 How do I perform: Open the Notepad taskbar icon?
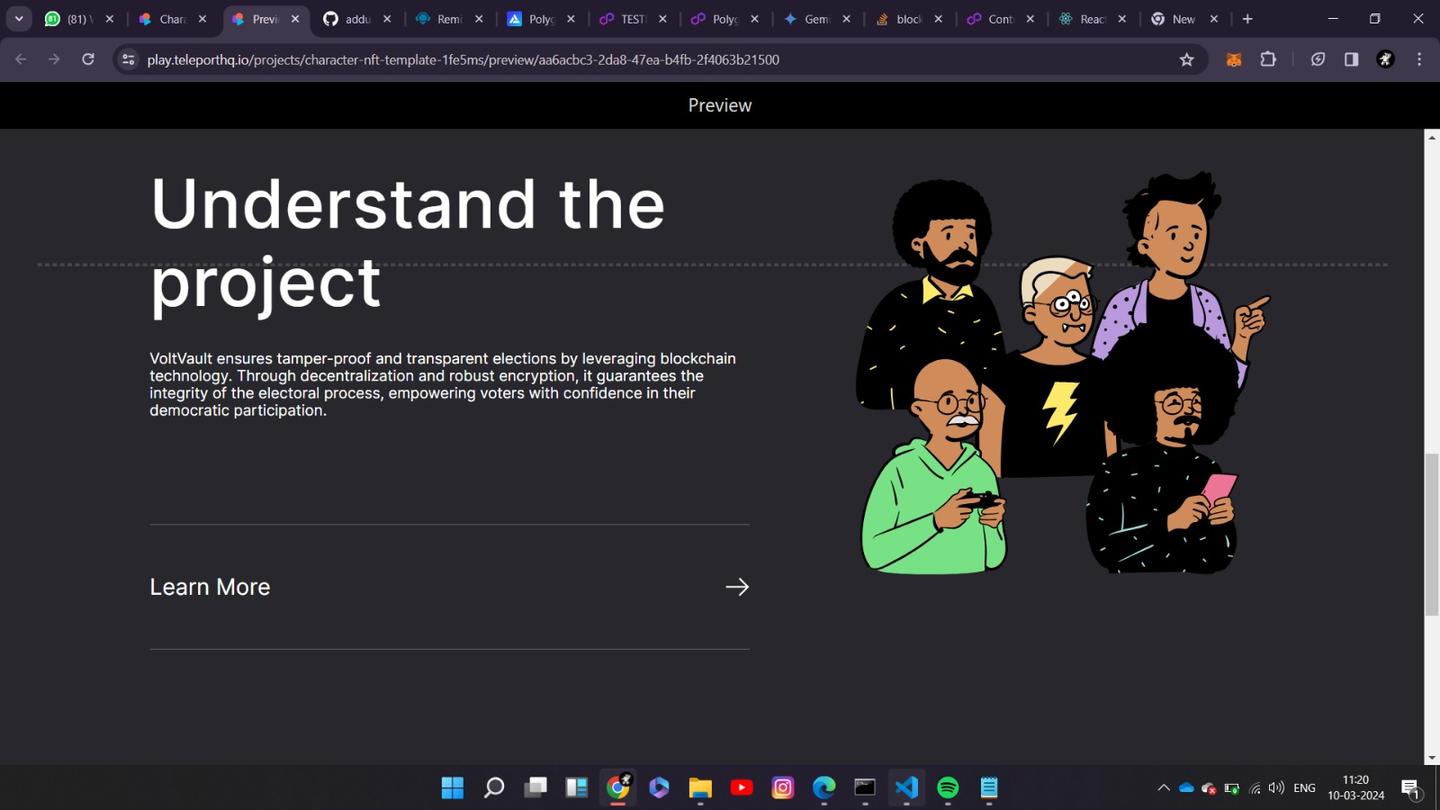(x=989, y=788)
